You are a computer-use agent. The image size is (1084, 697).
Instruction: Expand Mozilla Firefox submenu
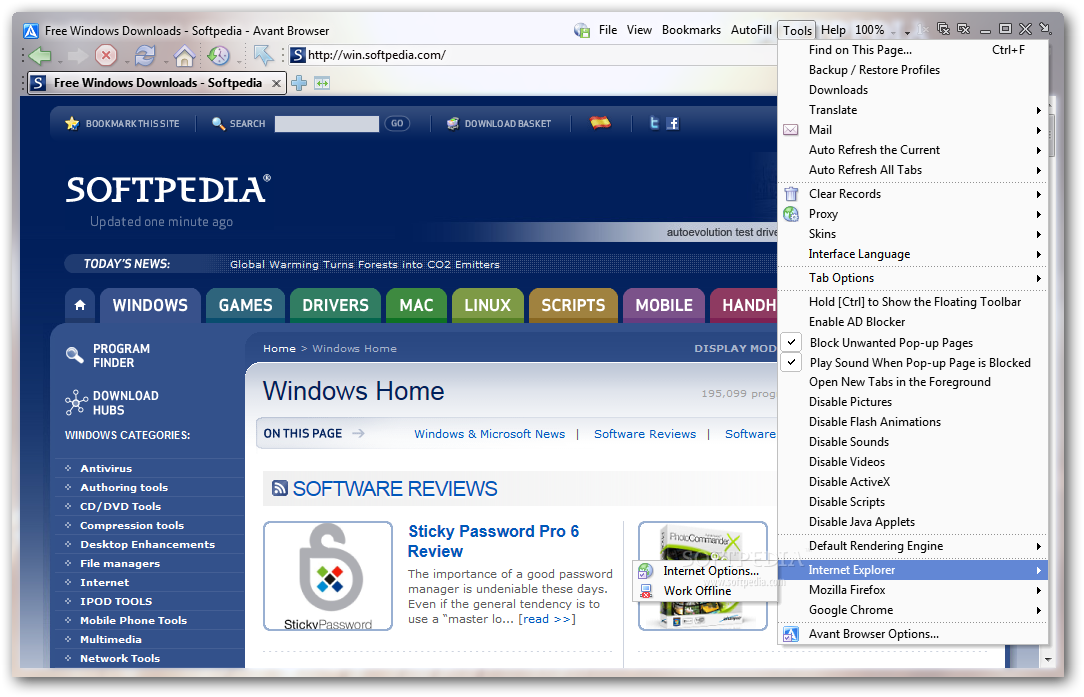point(913,591)
